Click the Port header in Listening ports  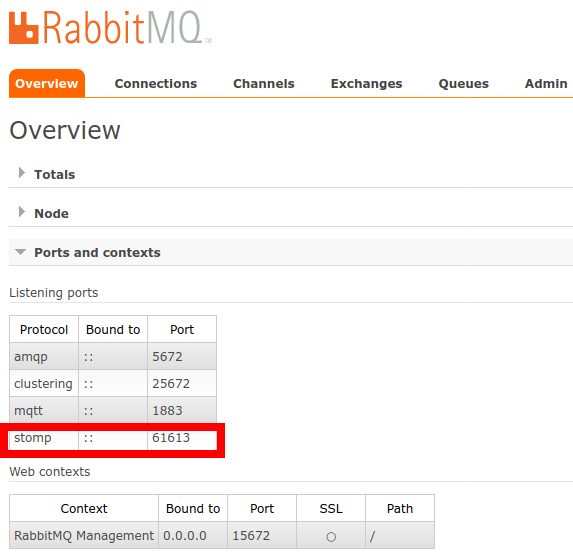pos(182,330)
